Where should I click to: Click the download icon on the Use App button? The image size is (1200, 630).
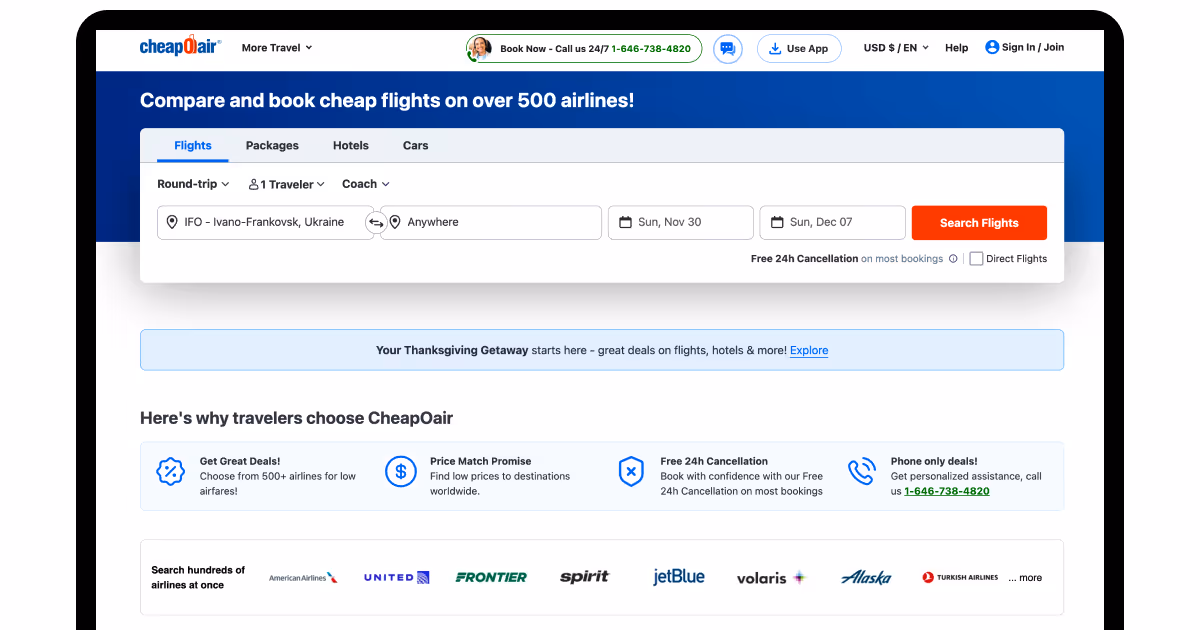[x=774, y=48]
